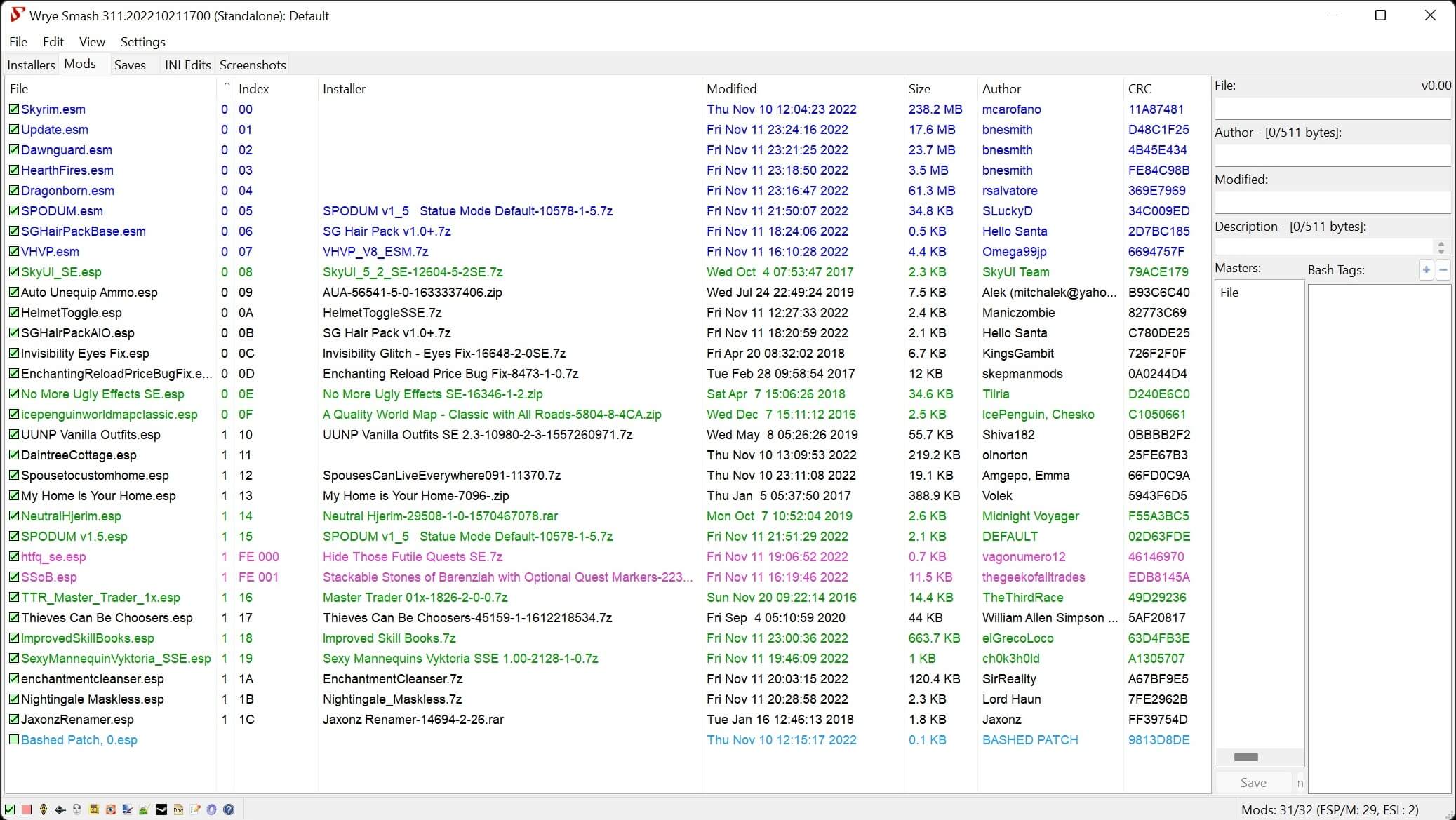Click CRC value 9813D8DE
This screenshot has width=1456, height=820.
click(x=1158, y=739)
